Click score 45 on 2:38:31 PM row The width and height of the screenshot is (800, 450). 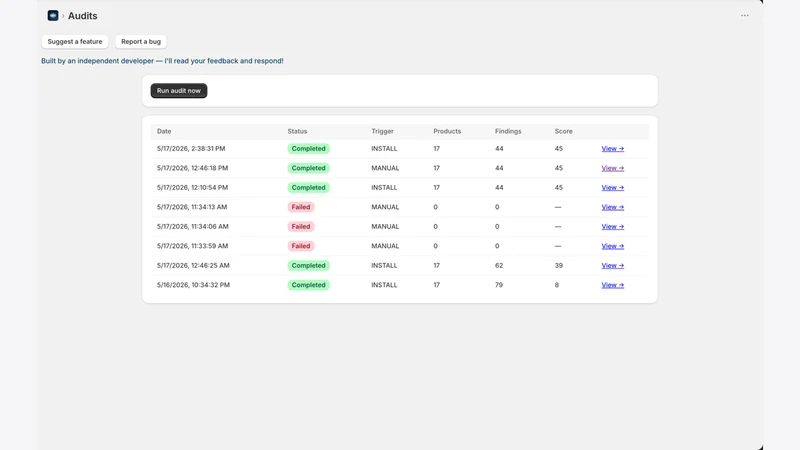[x=559, y=149]
